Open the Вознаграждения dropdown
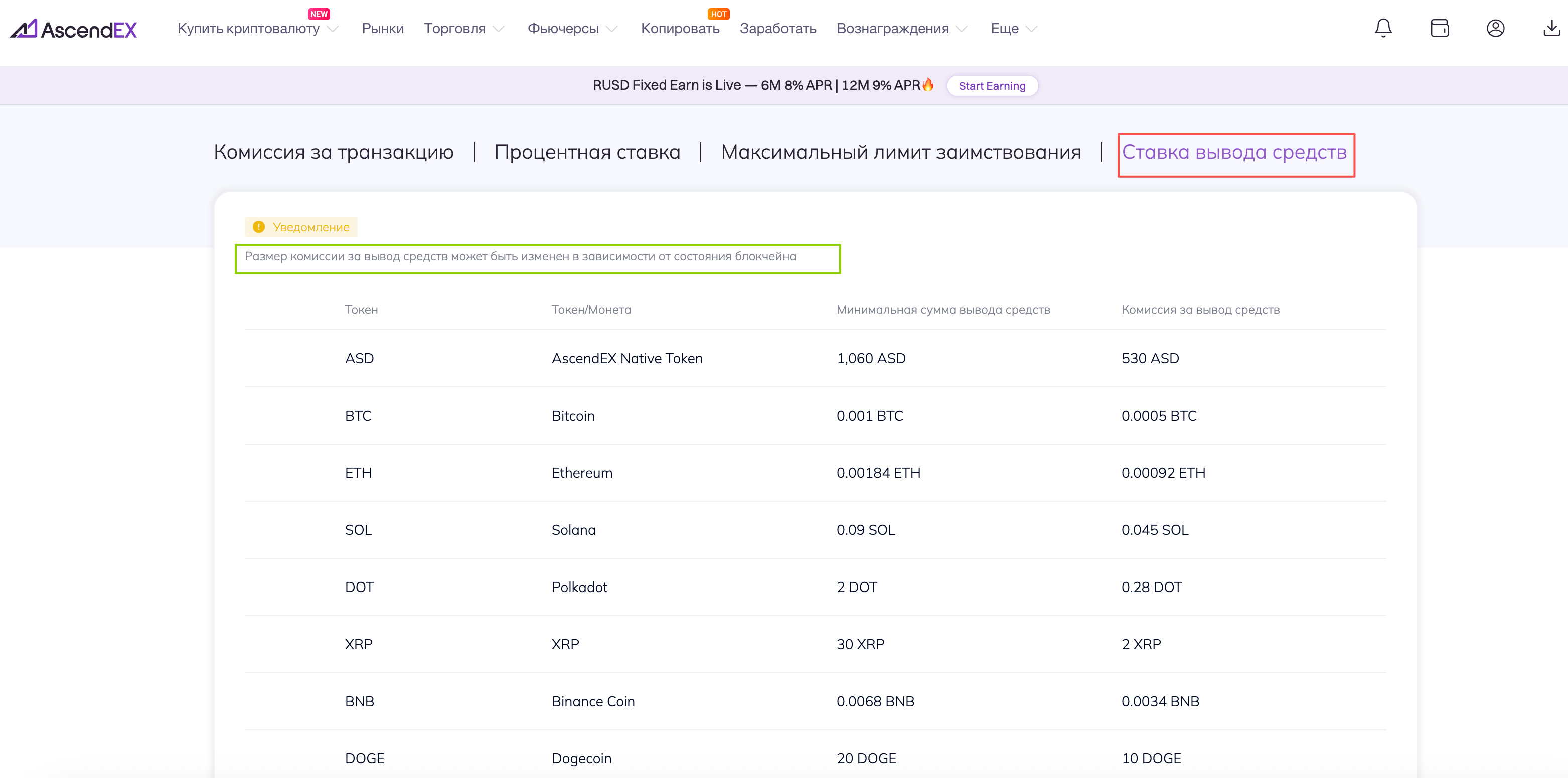 click(962, 29)
